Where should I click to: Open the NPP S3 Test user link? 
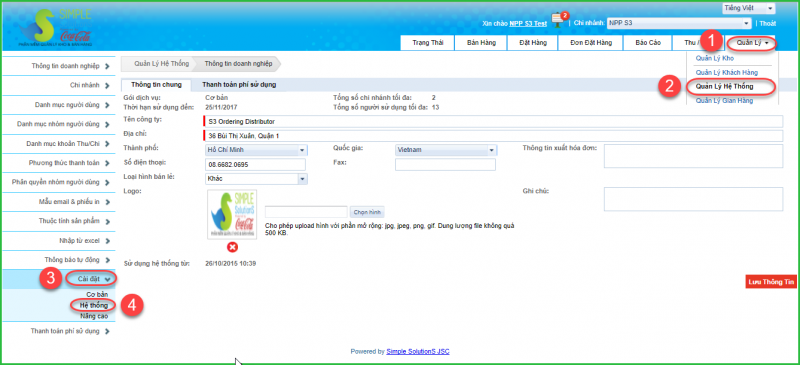(528, 23)
